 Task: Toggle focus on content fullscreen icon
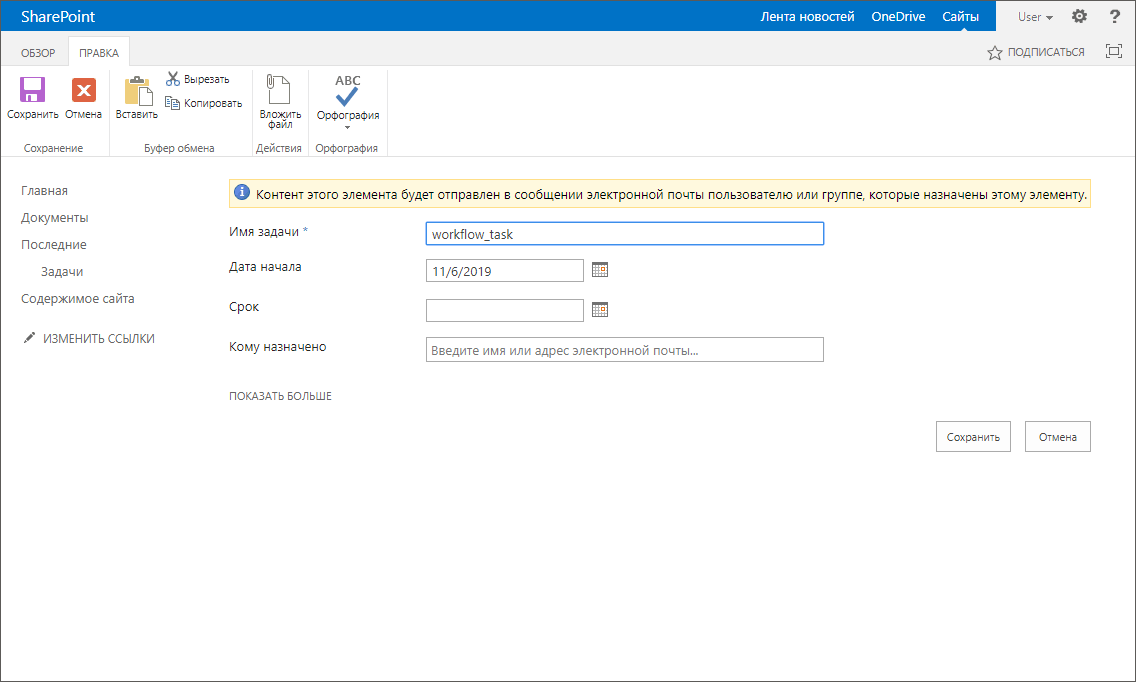point(1113,52)
